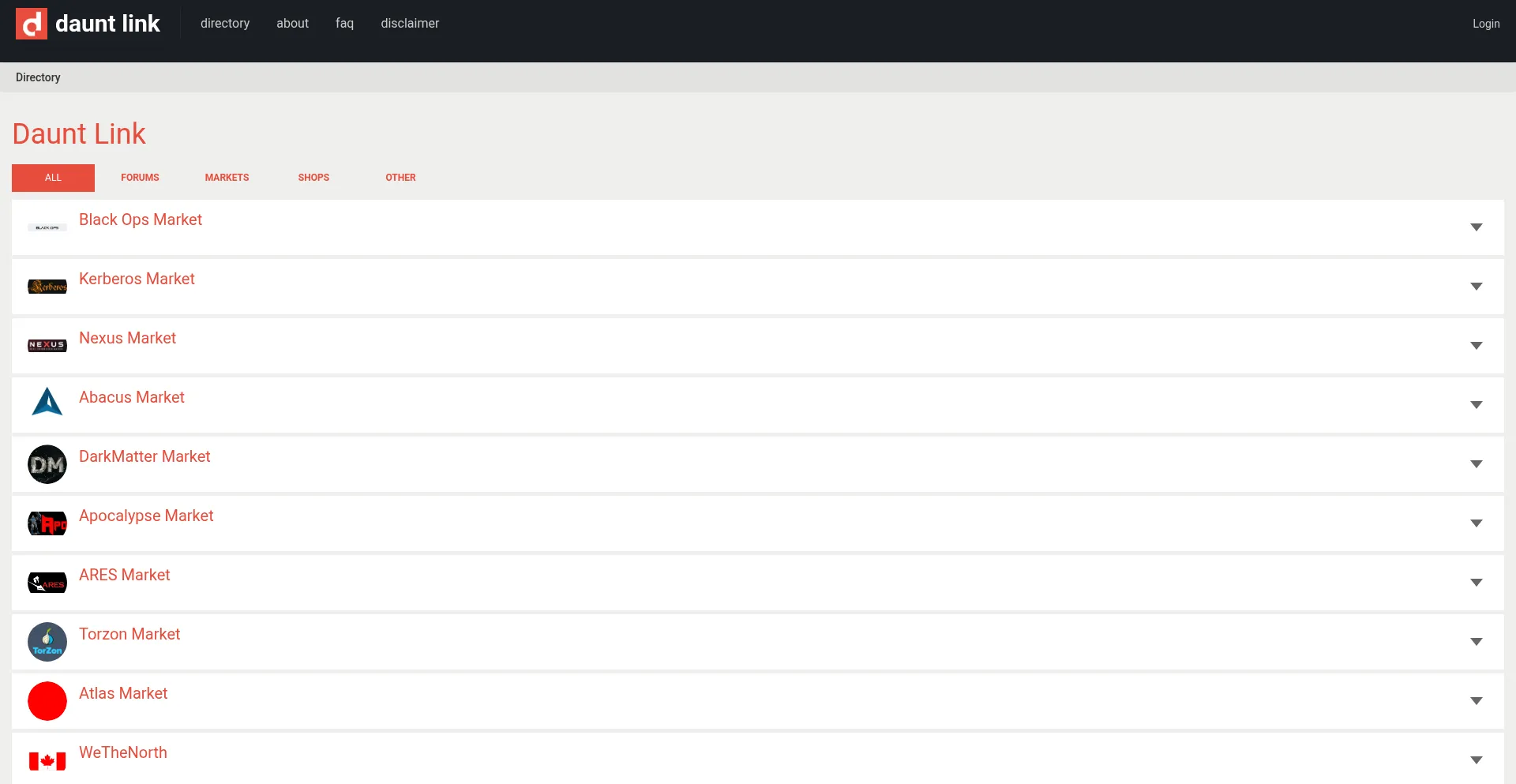This screenshot has width=1516, height=784.
Task: Click the daunt link logo icon
Action: click(32, 24)
